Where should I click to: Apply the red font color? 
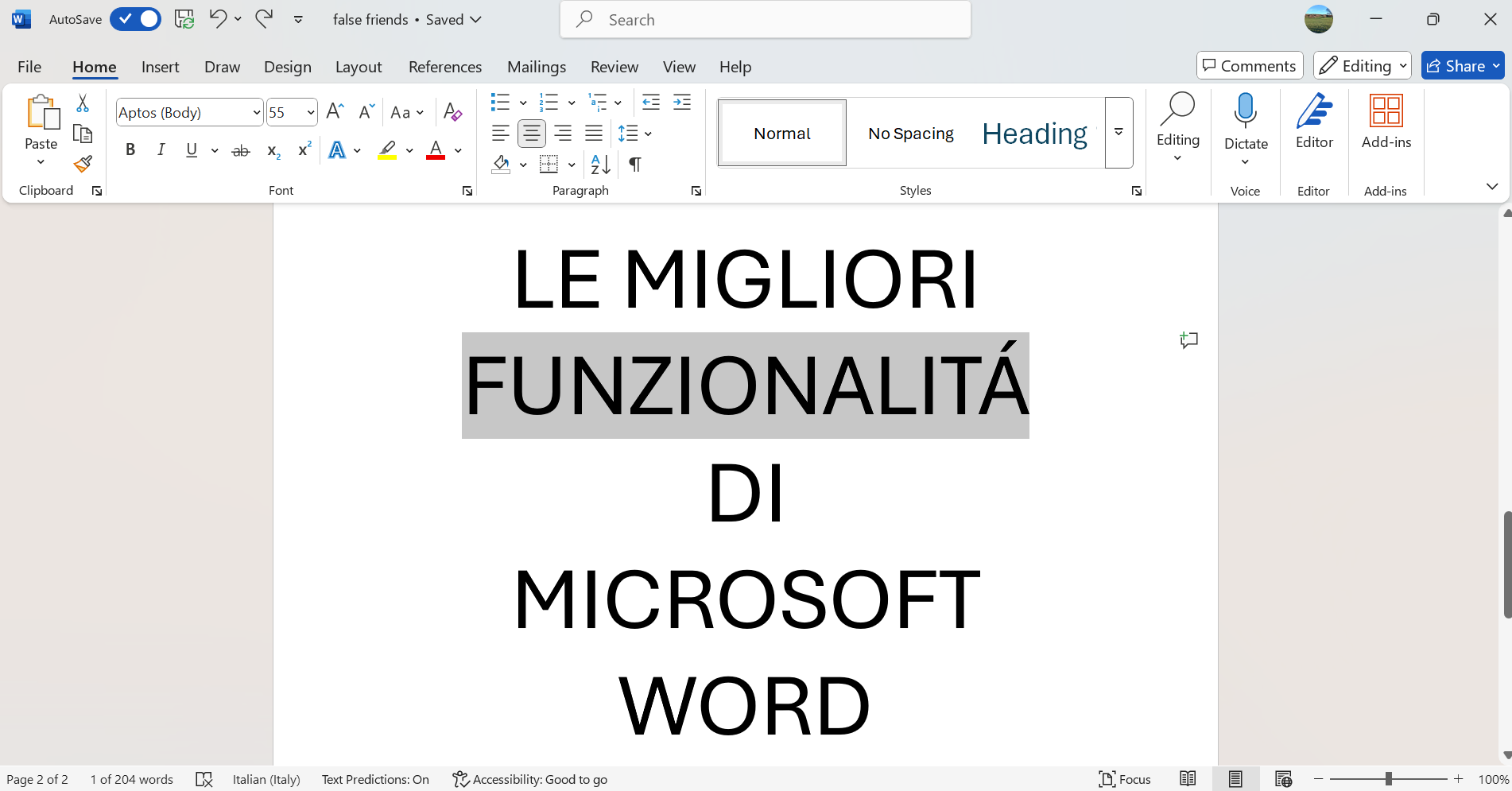click(436, 150)
